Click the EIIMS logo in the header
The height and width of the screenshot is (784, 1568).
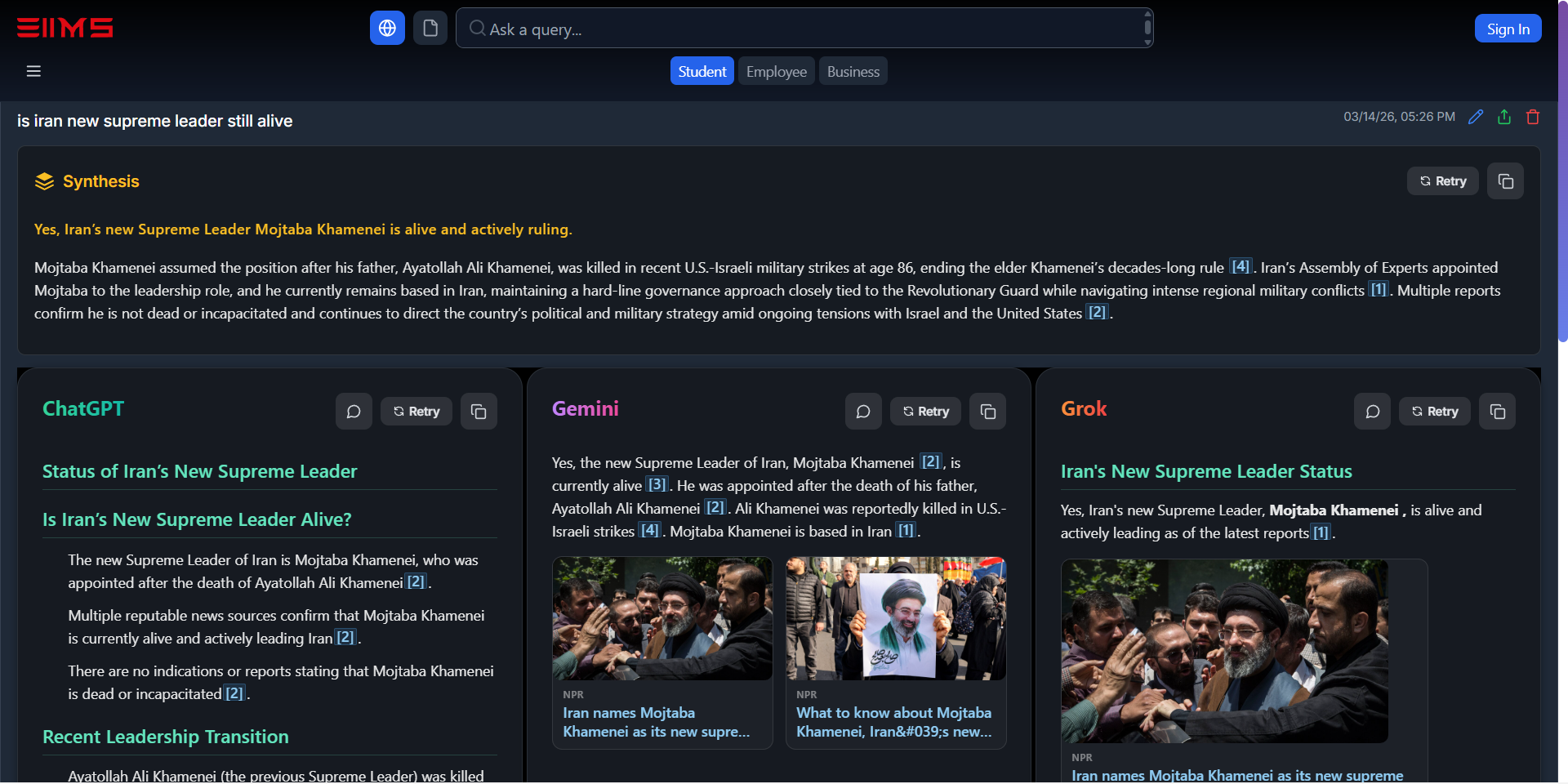click(65, 28)
